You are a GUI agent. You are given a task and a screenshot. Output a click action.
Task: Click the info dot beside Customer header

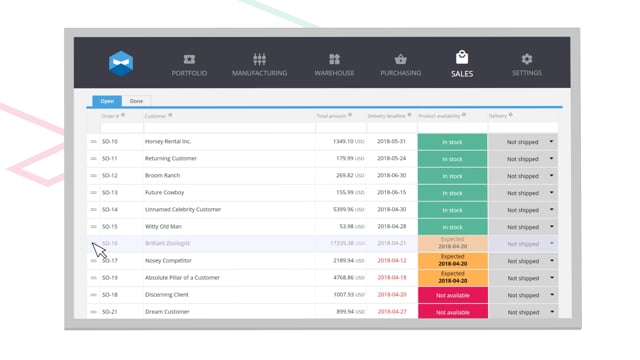pos(170,116)
